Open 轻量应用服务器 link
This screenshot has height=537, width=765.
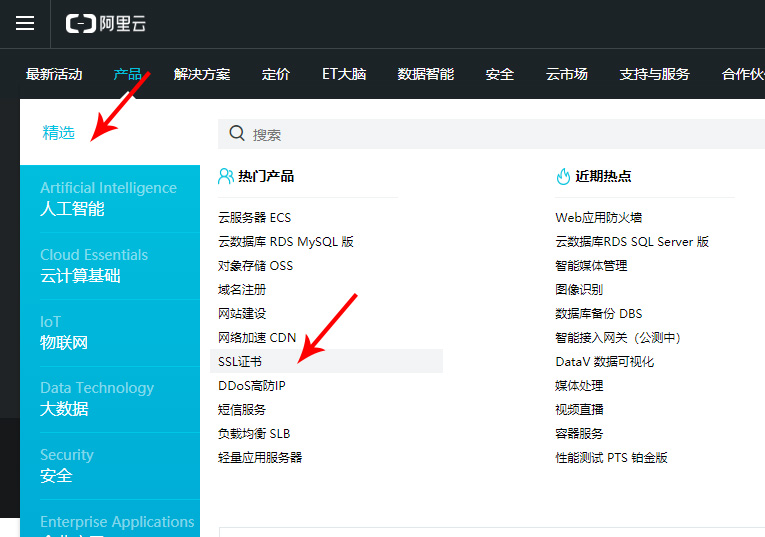tap(260, 457)
